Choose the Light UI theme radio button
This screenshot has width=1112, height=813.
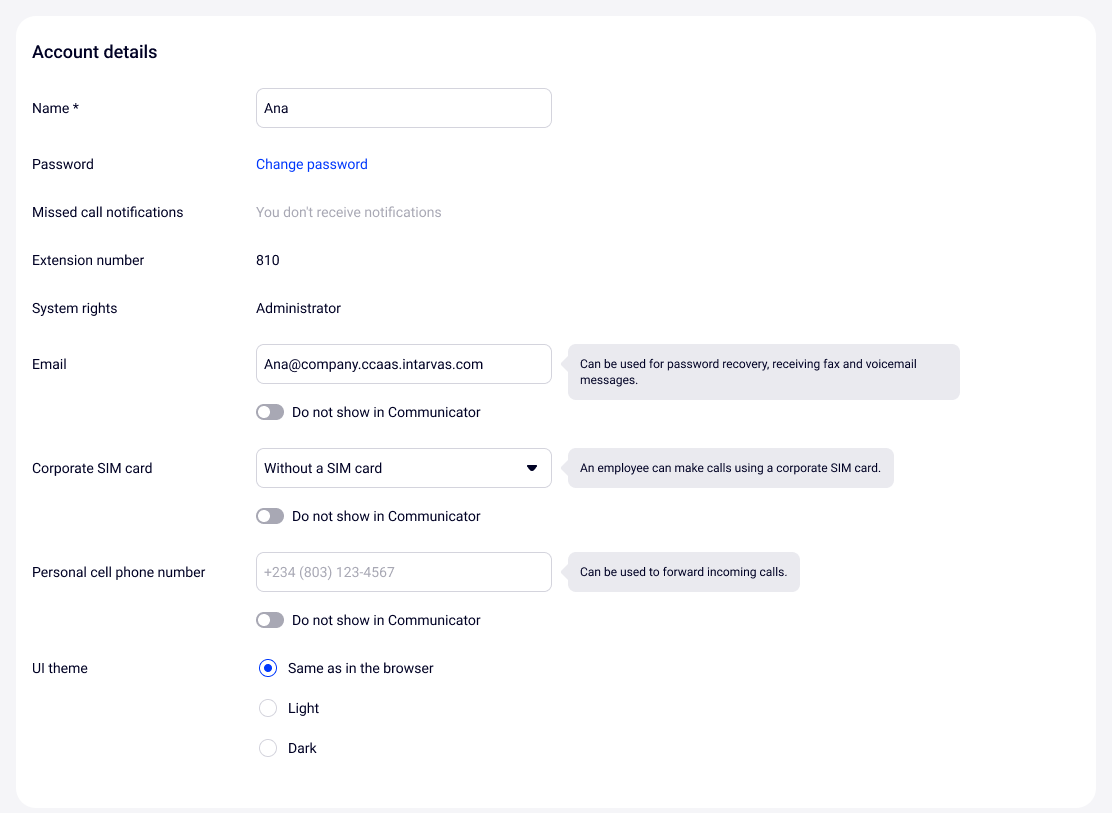coord(268,708)
